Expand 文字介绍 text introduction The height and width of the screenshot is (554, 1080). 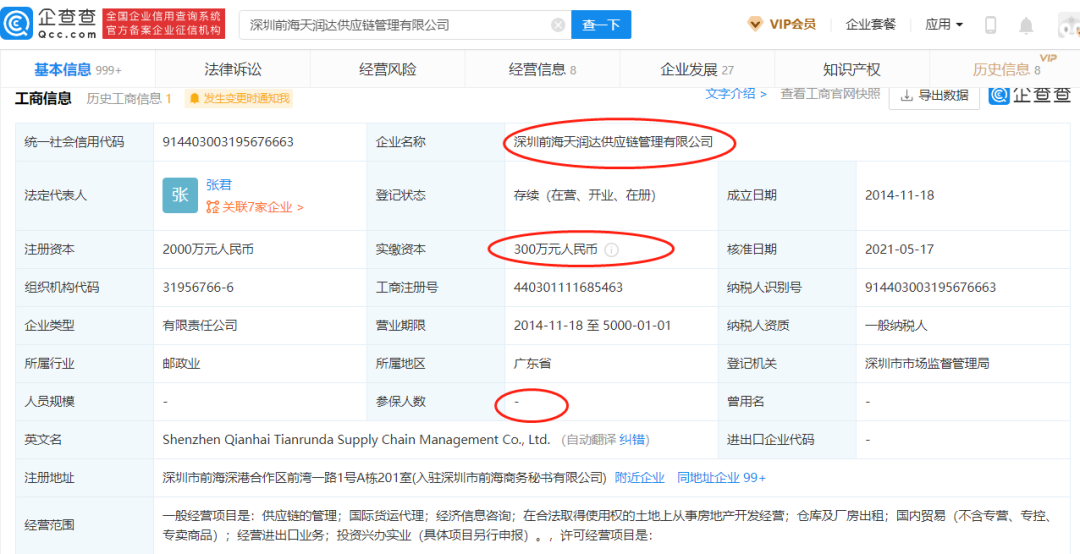[736, 94]
